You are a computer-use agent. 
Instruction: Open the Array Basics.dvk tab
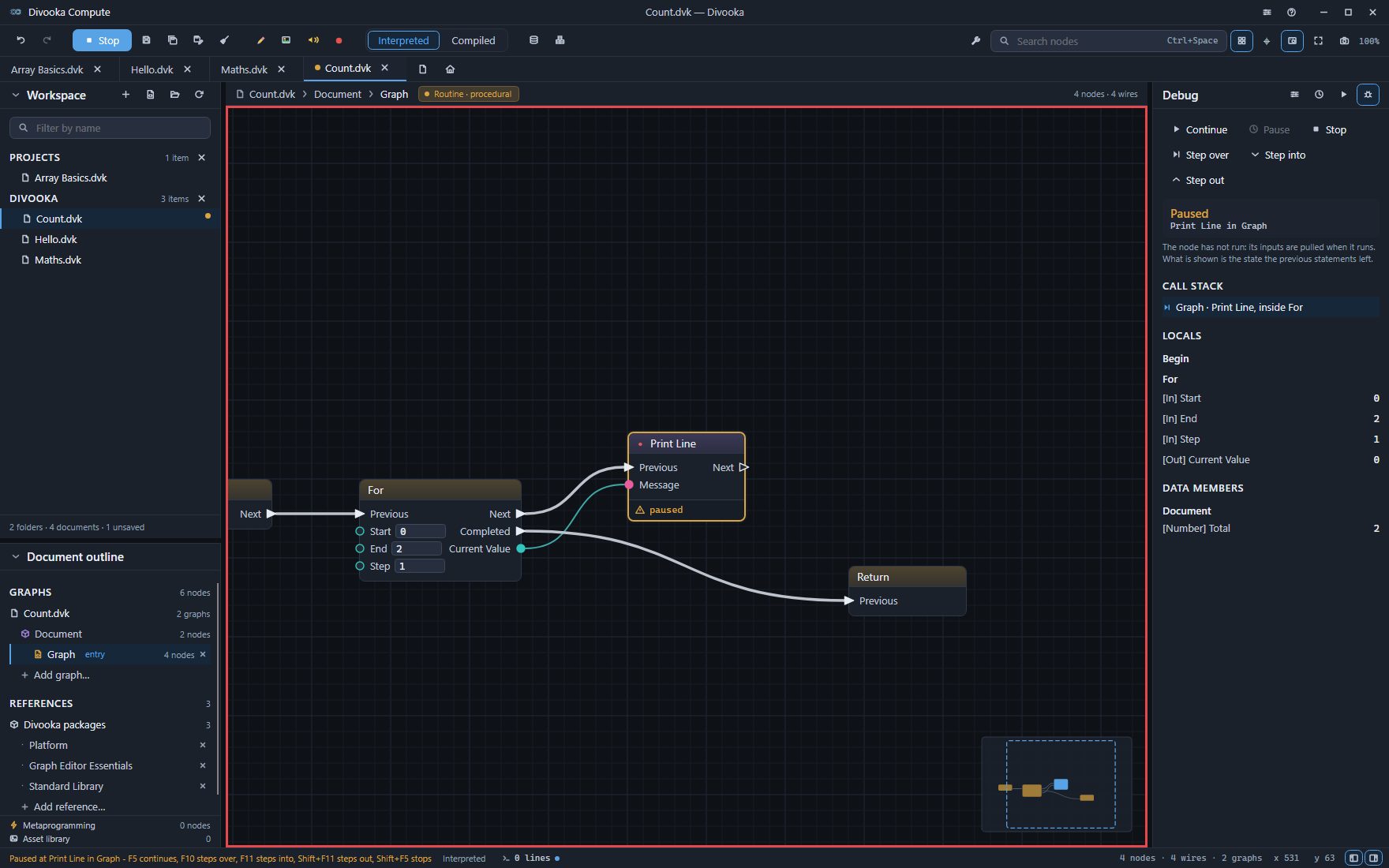click(47, 69)
